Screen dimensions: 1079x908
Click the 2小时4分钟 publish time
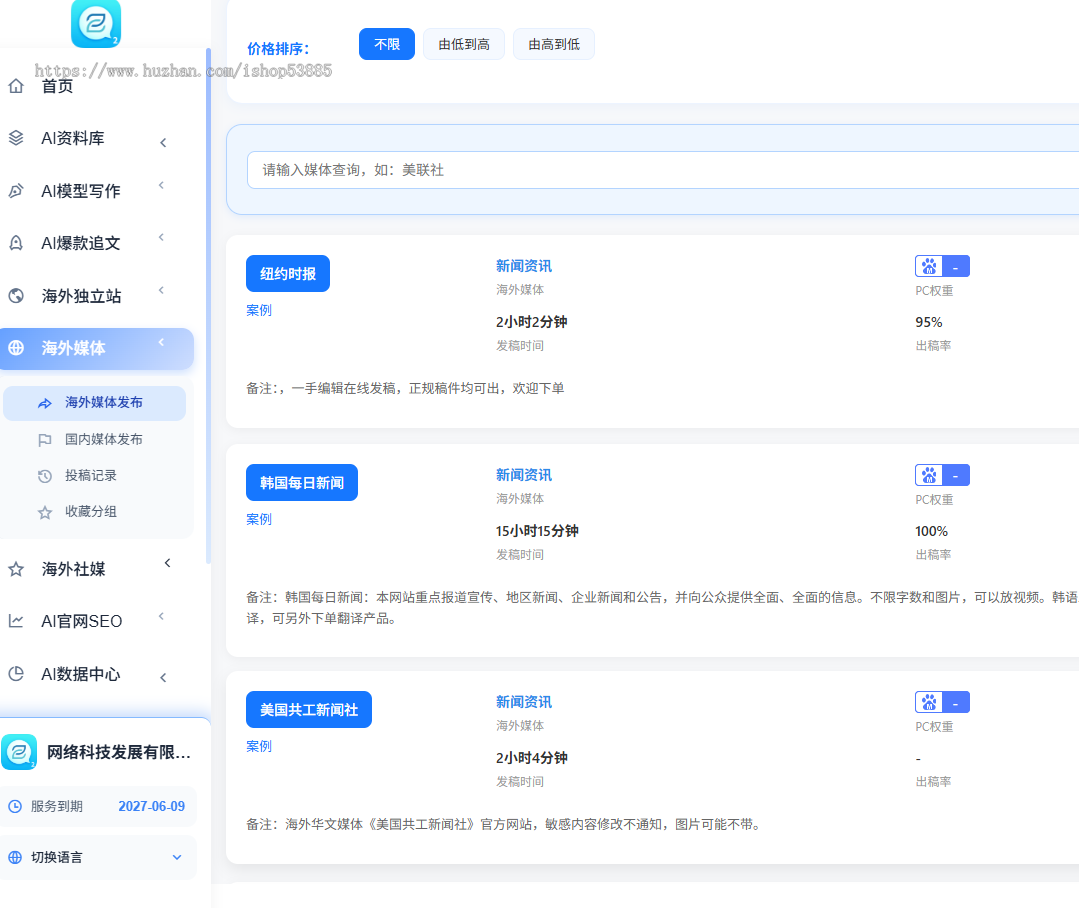coord(531,758)
